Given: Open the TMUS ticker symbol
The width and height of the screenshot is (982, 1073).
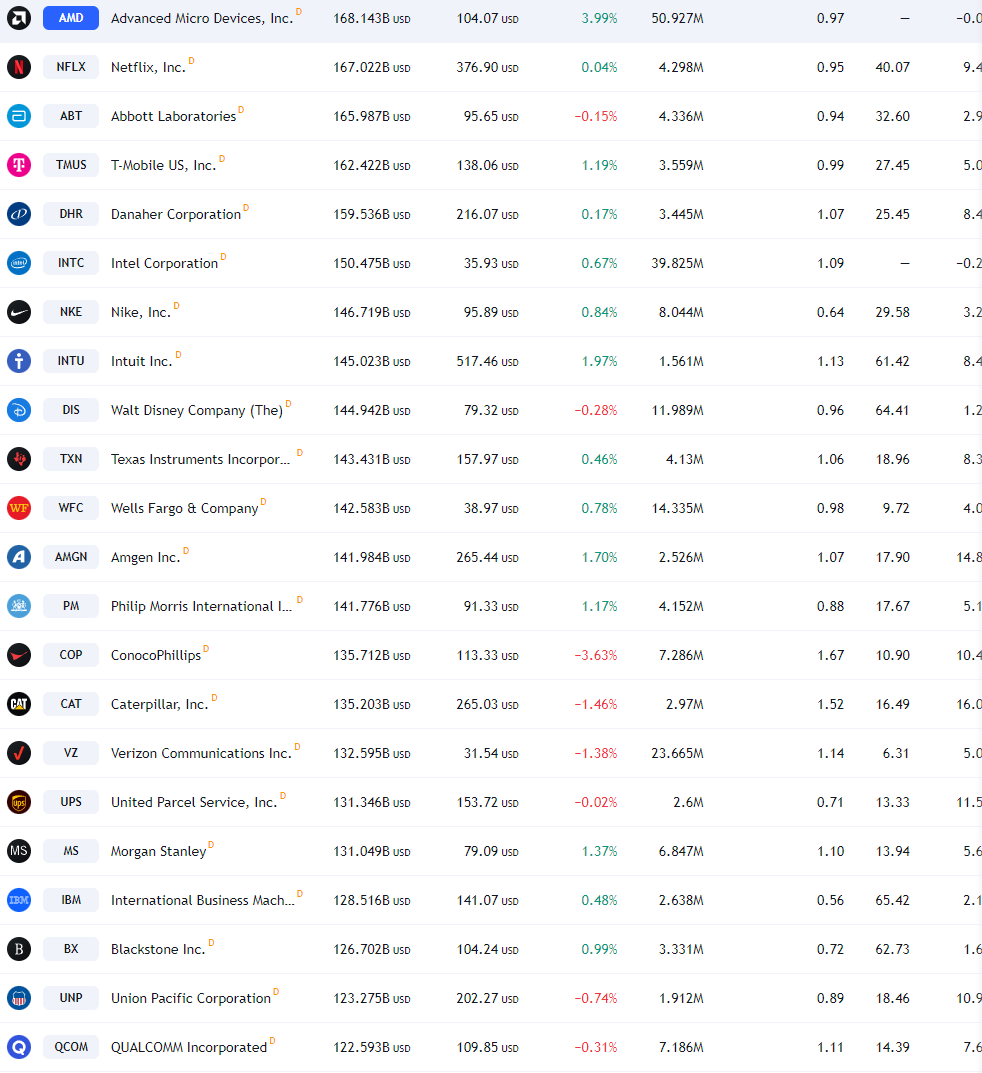Looking at the screenshot, I should coord(71,165).
